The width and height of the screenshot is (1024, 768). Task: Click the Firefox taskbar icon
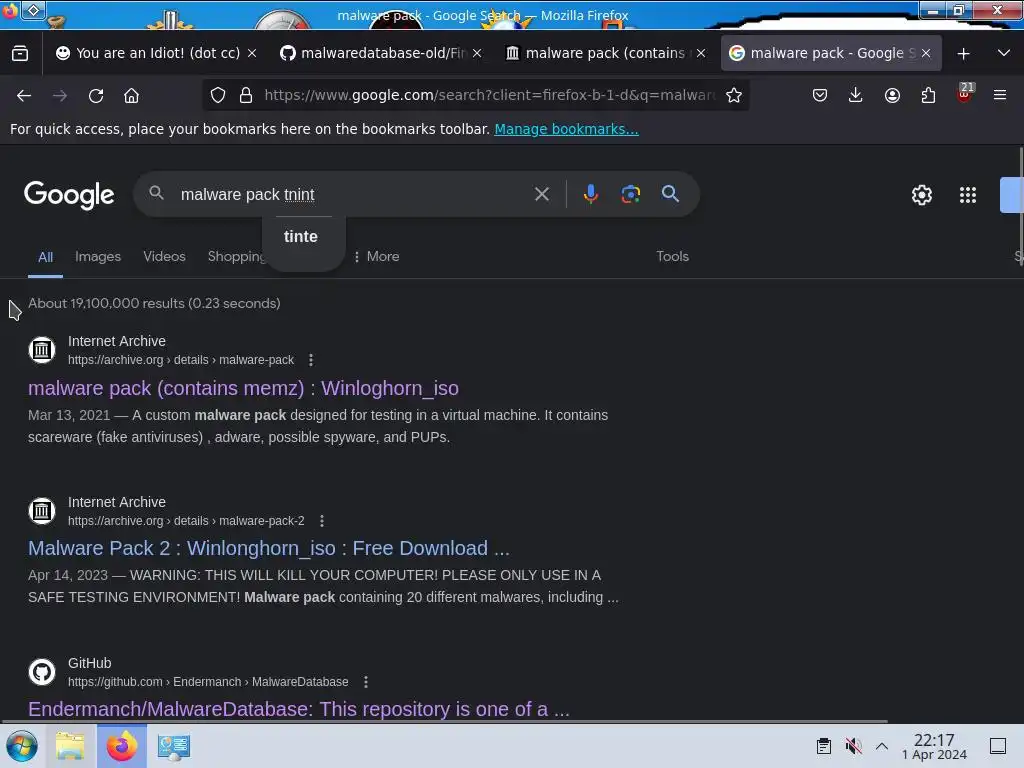pos(122,746)
